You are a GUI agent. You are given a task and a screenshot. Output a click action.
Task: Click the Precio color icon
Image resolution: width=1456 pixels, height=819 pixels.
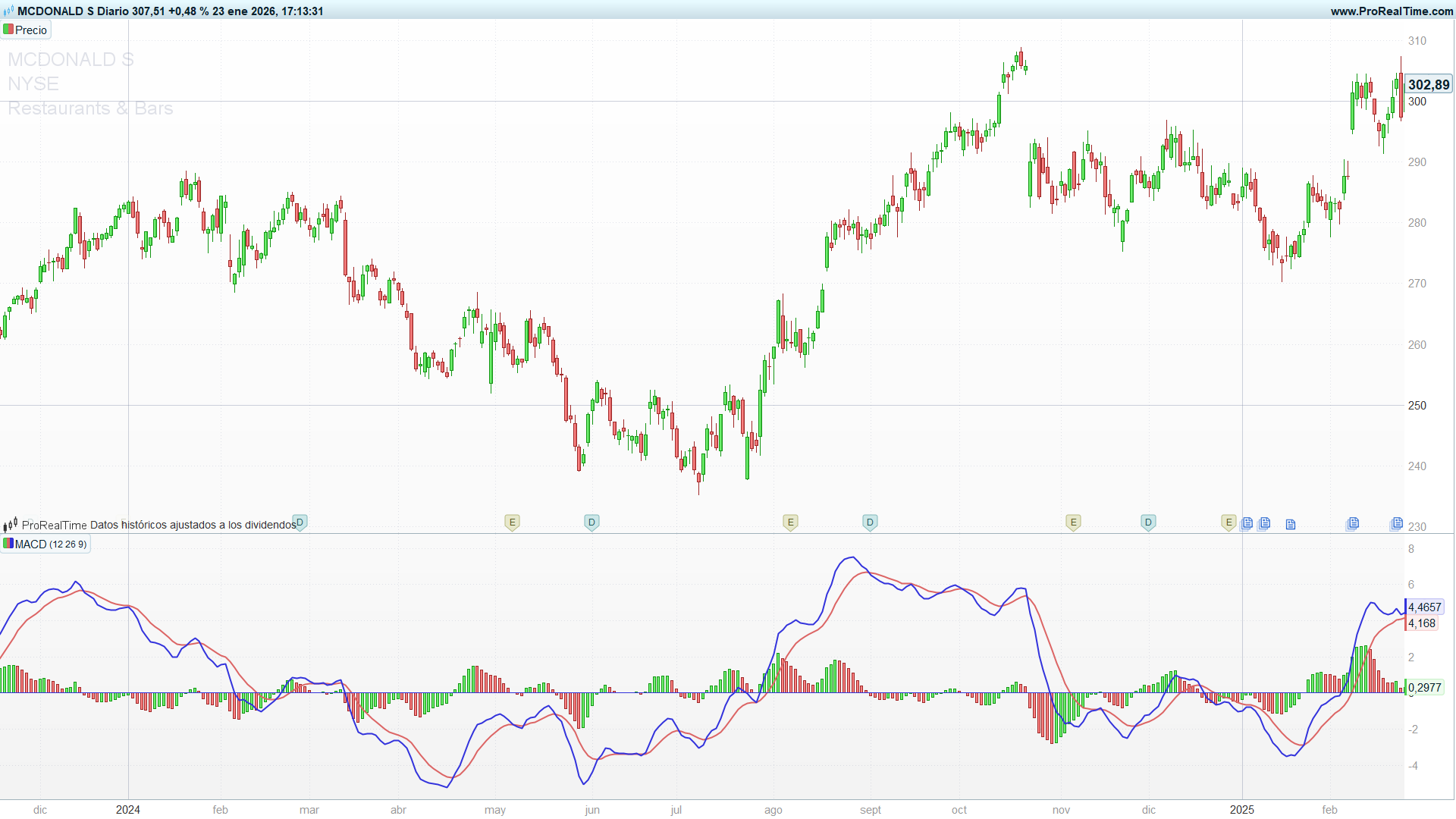pyautogui.click(x=8, y=30)
